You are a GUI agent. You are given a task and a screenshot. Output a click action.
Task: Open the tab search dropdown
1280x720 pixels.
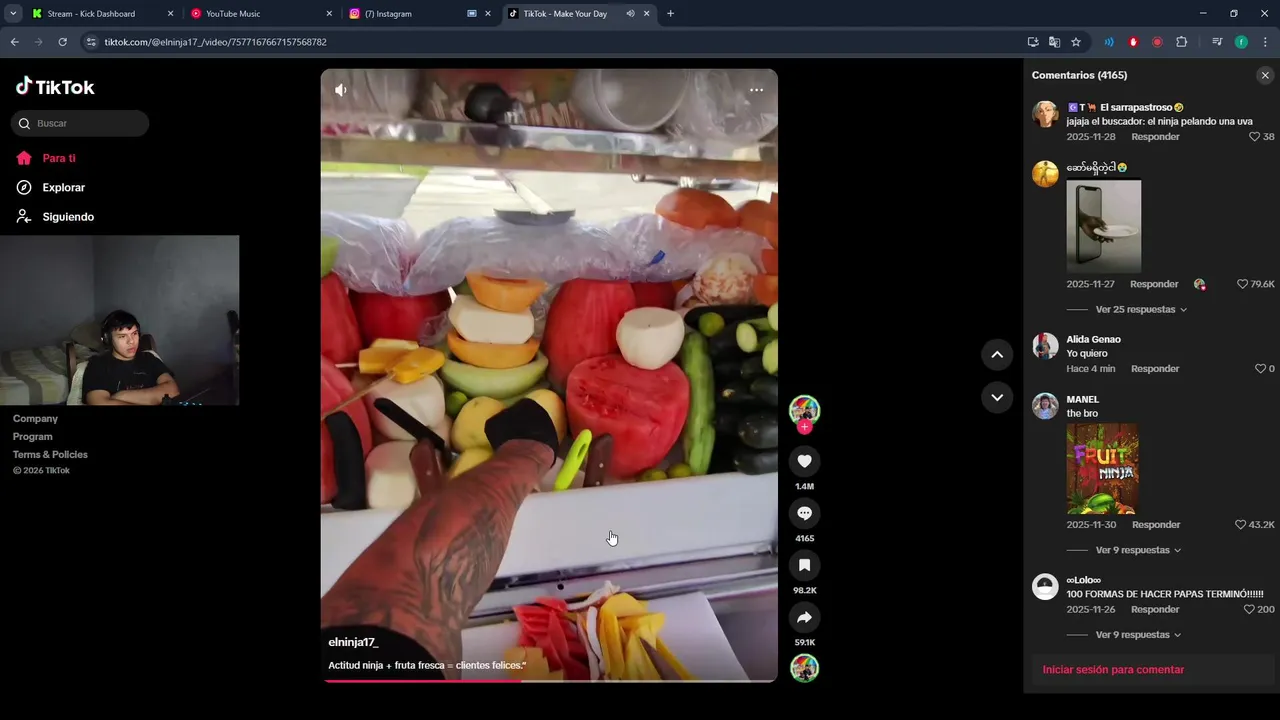coord(13,14)
